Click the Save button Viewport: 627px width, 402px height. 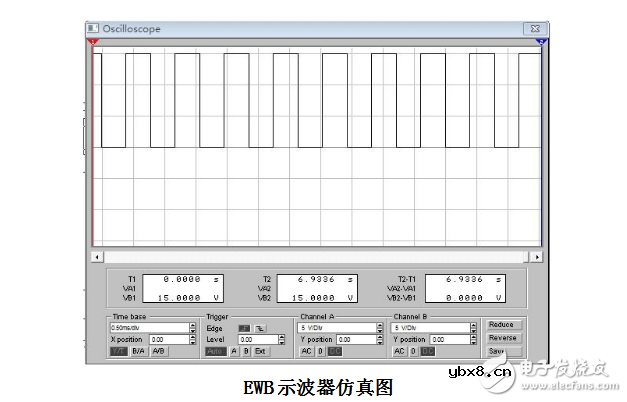tap(503, 351)
